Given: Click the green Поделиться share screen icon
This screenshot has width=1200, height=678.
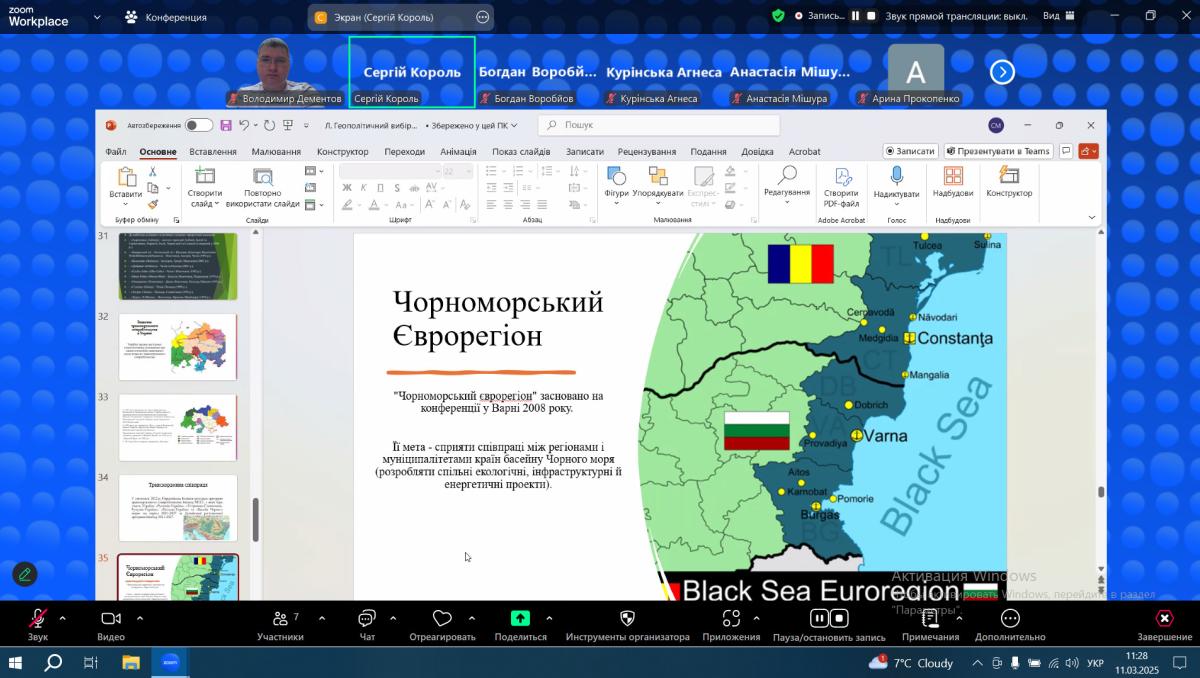Looking at the screenshot, I should 520,618.
